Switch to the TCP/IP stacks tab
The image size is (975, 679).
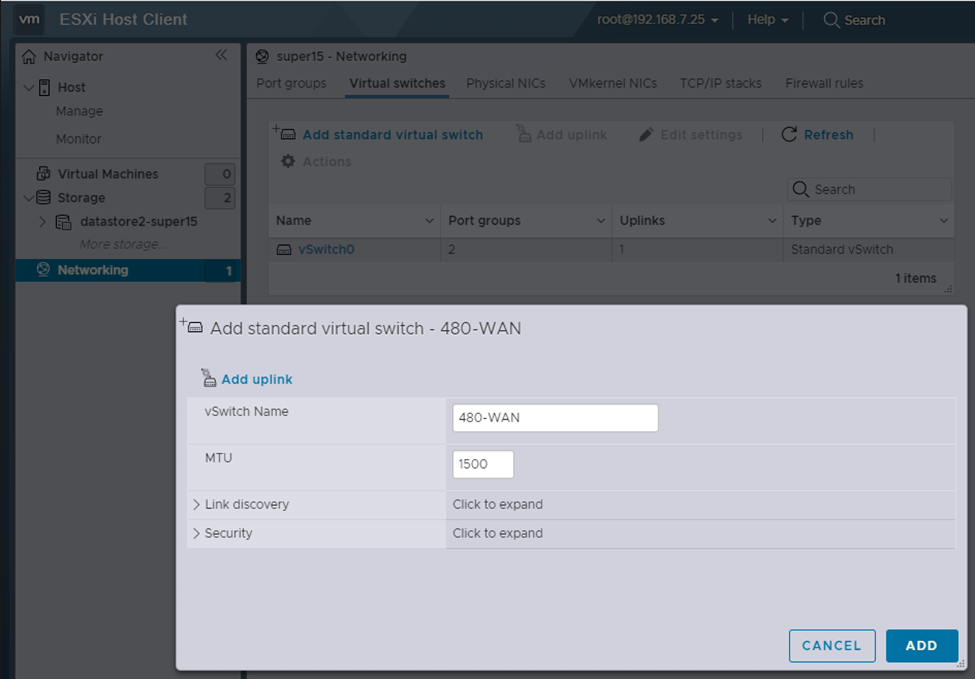click(x=721, y=83)
